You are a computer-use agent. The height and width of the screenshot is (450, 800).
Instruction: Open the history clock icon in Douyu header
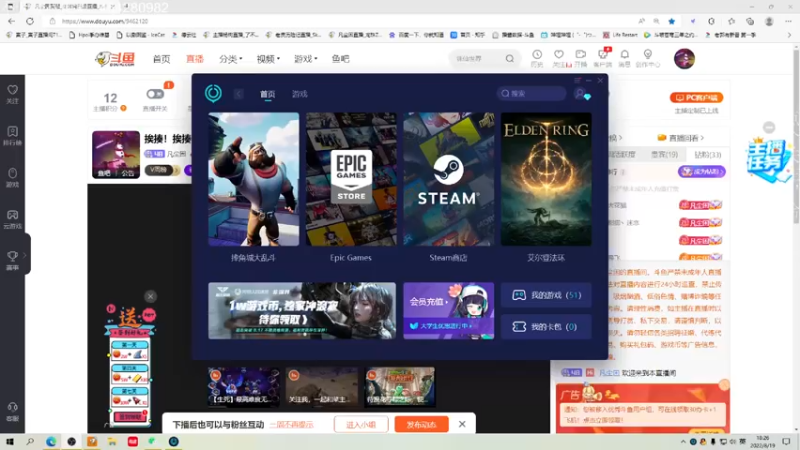(537, 55)
